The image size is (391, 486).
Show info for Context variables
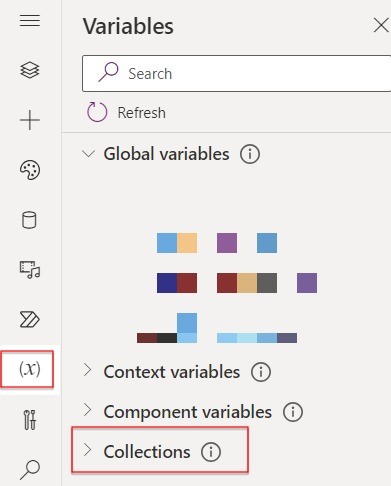pos(261,372)
